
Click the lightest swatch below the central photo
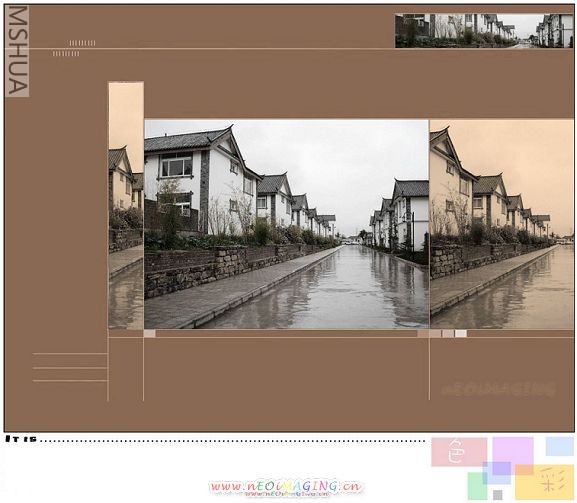461,334
